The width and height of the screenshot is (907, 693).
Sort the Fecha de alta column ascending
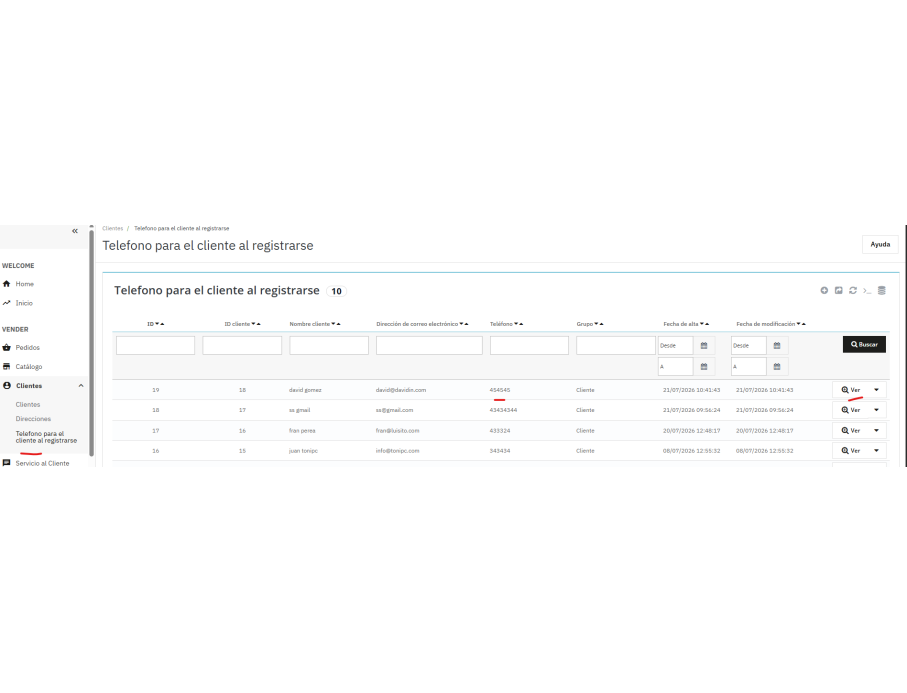point(707,324)
